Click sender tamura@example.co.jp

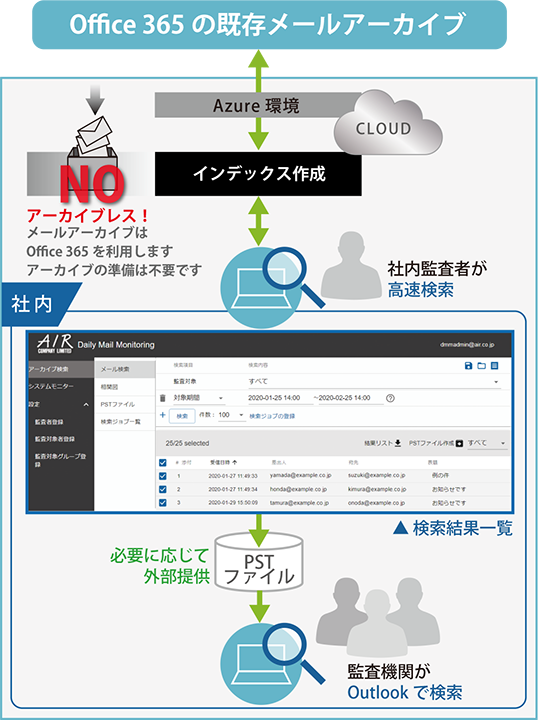pyautogui.click(x=299, y=503)
